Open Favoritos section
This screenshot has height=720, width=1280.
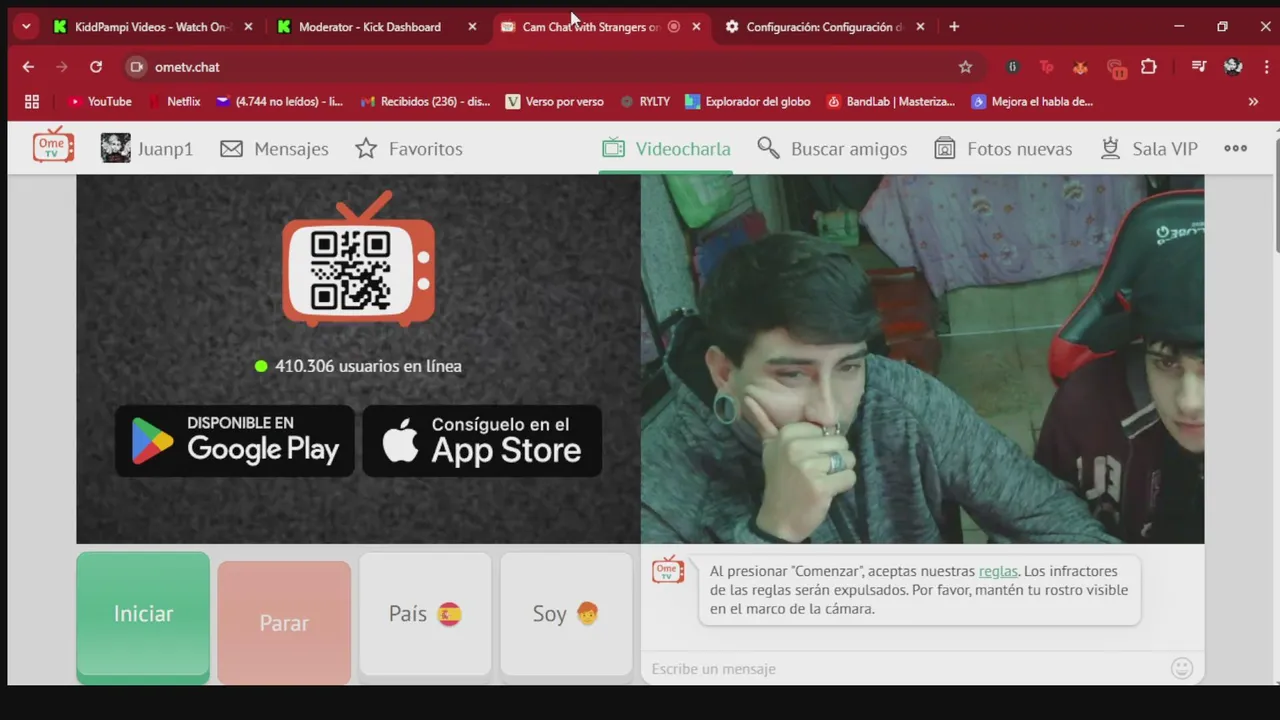pos(409,149)
